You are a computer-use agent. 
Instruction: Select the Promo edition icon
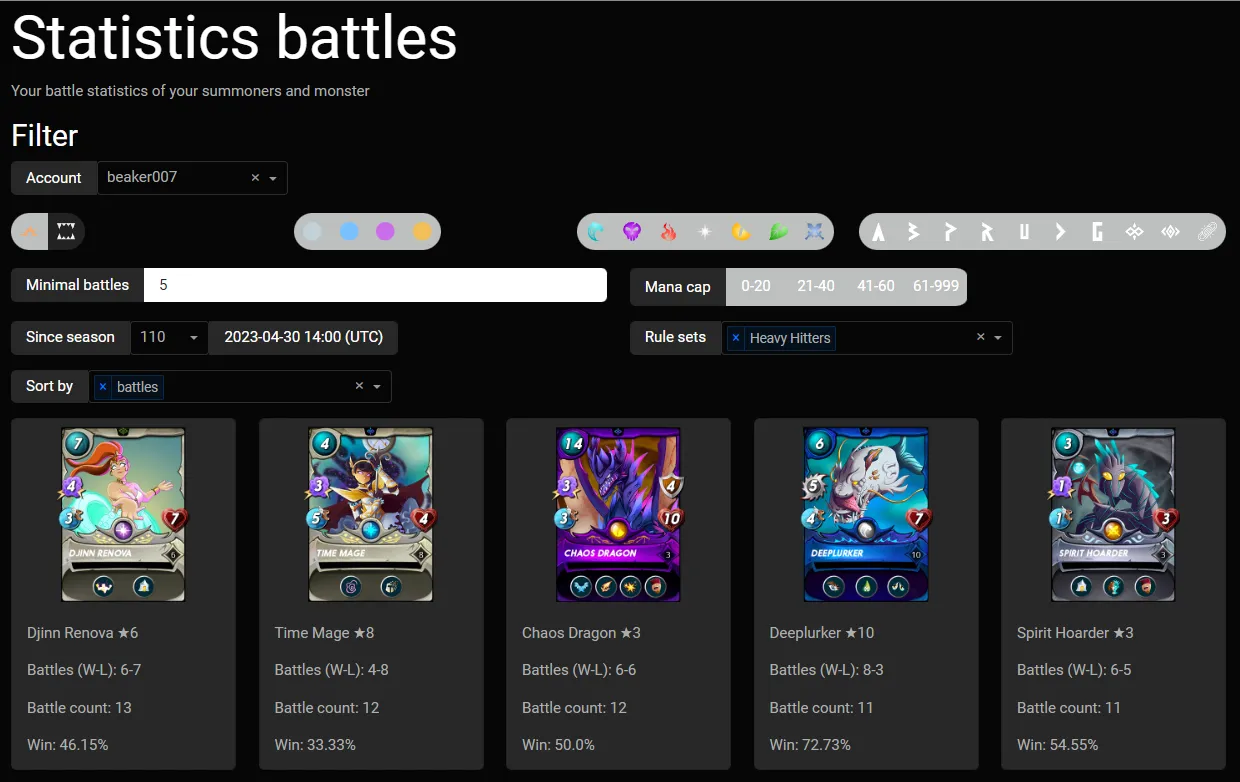click(950, 232)
